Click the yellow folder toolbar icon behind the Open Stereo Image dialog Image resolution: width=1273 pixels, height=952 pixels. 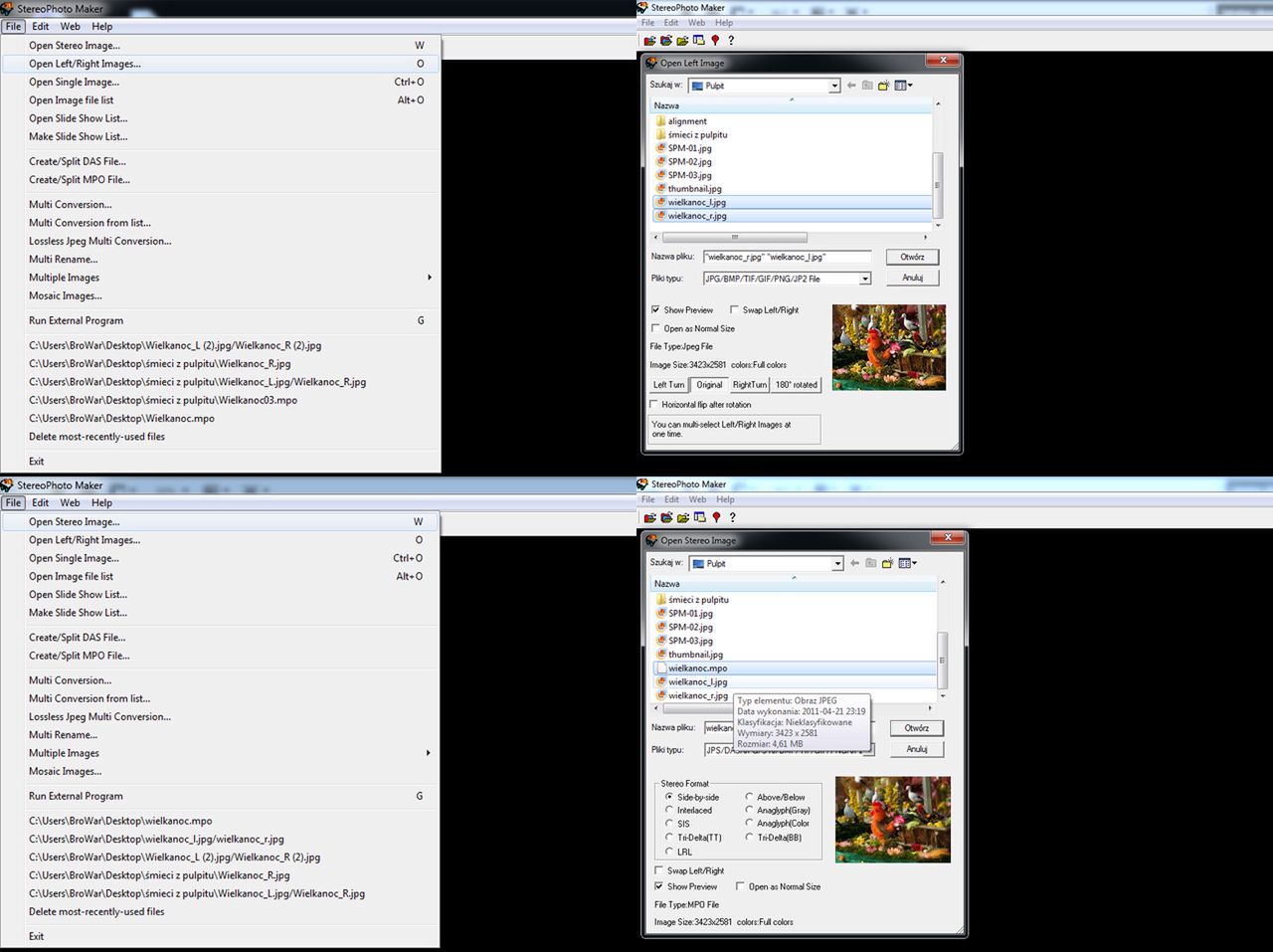coord(683,517)
